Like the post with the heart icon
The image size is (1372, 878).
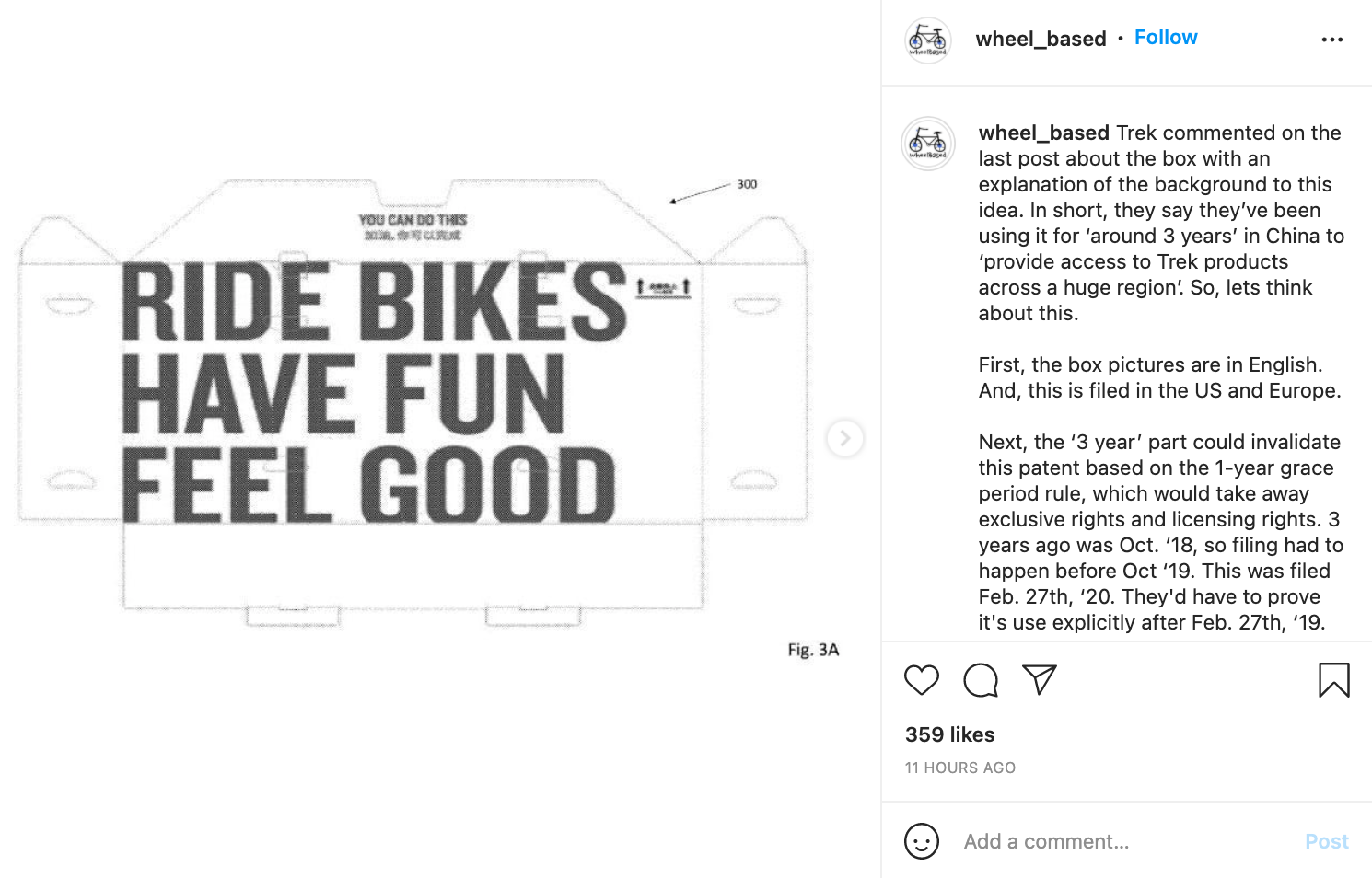[921, 680]
